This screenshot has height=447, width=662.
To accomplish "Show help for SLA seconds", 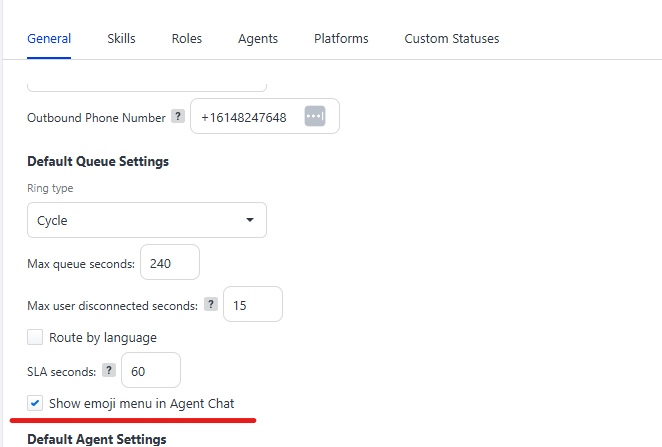I will [109, 370].
